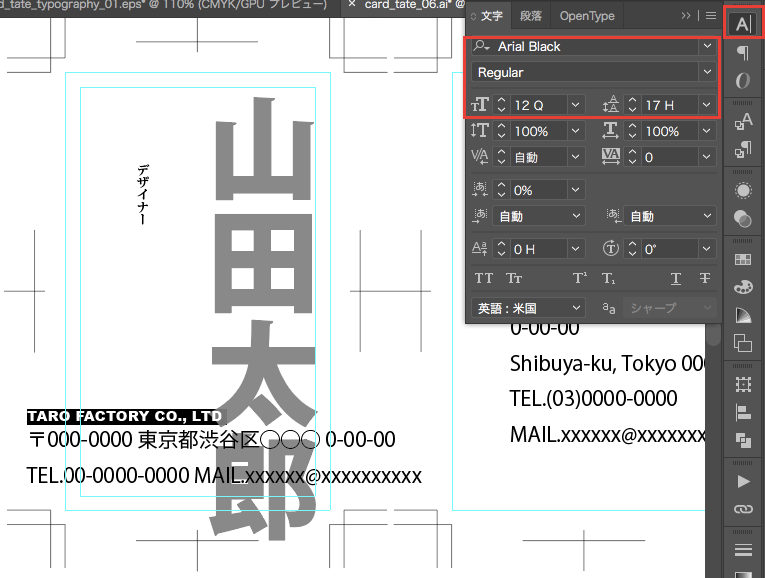
Task: Toggle Strikethrough text style
Action: click(x=705, y=279)
